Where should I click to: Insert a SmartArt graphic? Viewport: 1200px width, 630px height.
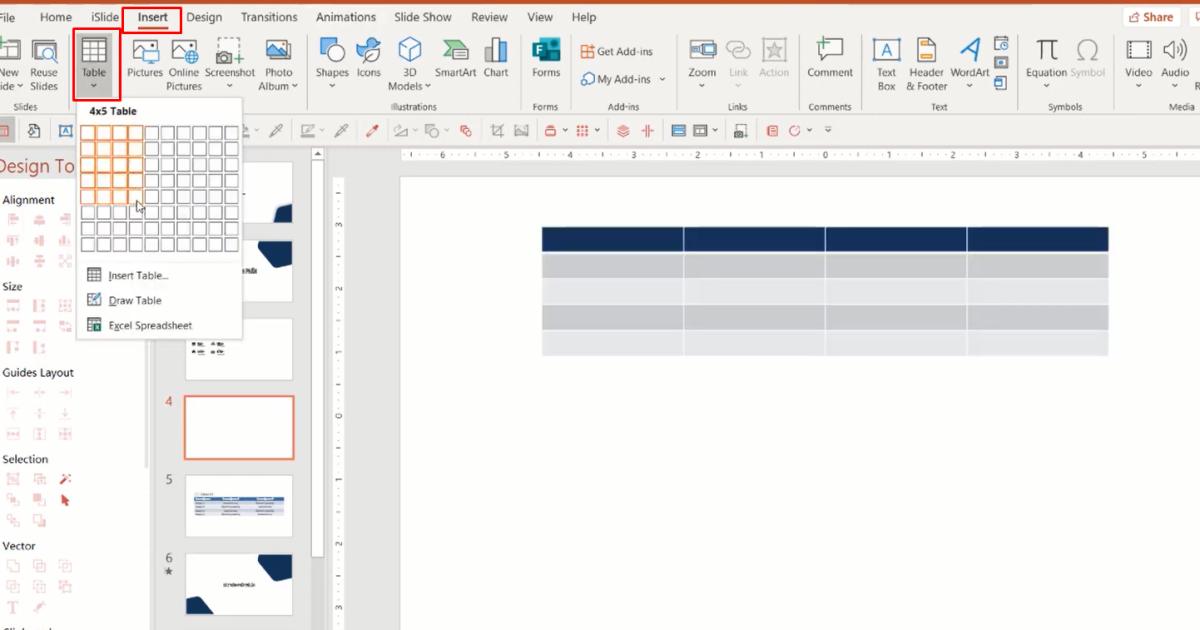tap(455, 59)
